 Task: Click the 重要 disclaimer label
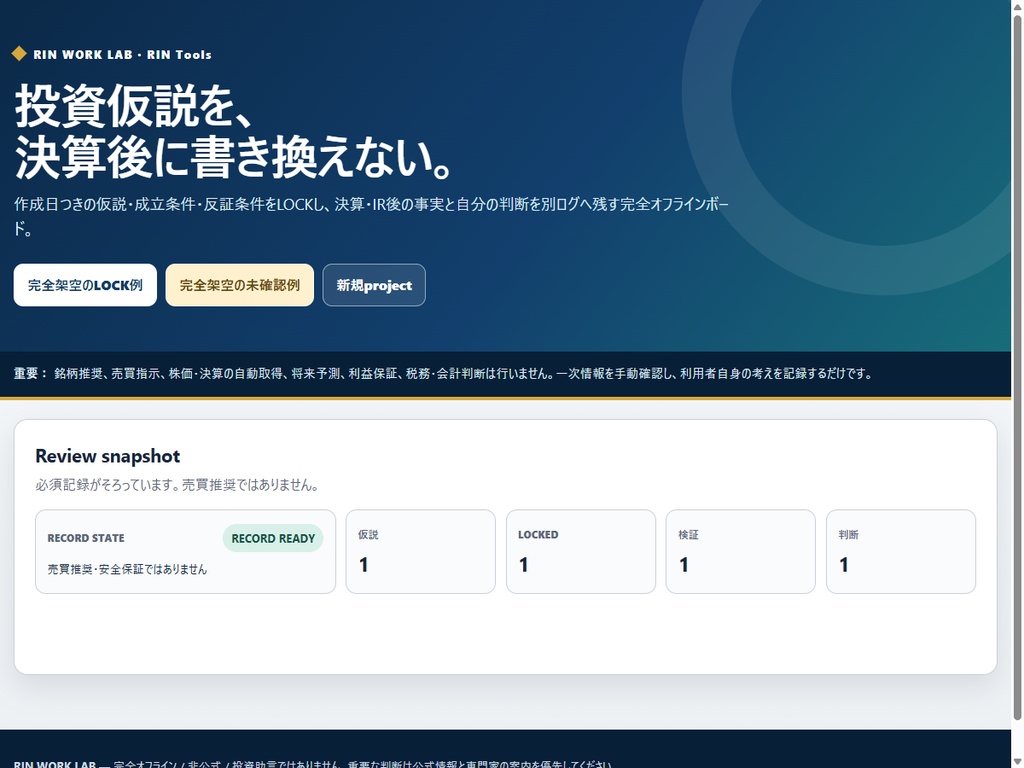(31, 374)
